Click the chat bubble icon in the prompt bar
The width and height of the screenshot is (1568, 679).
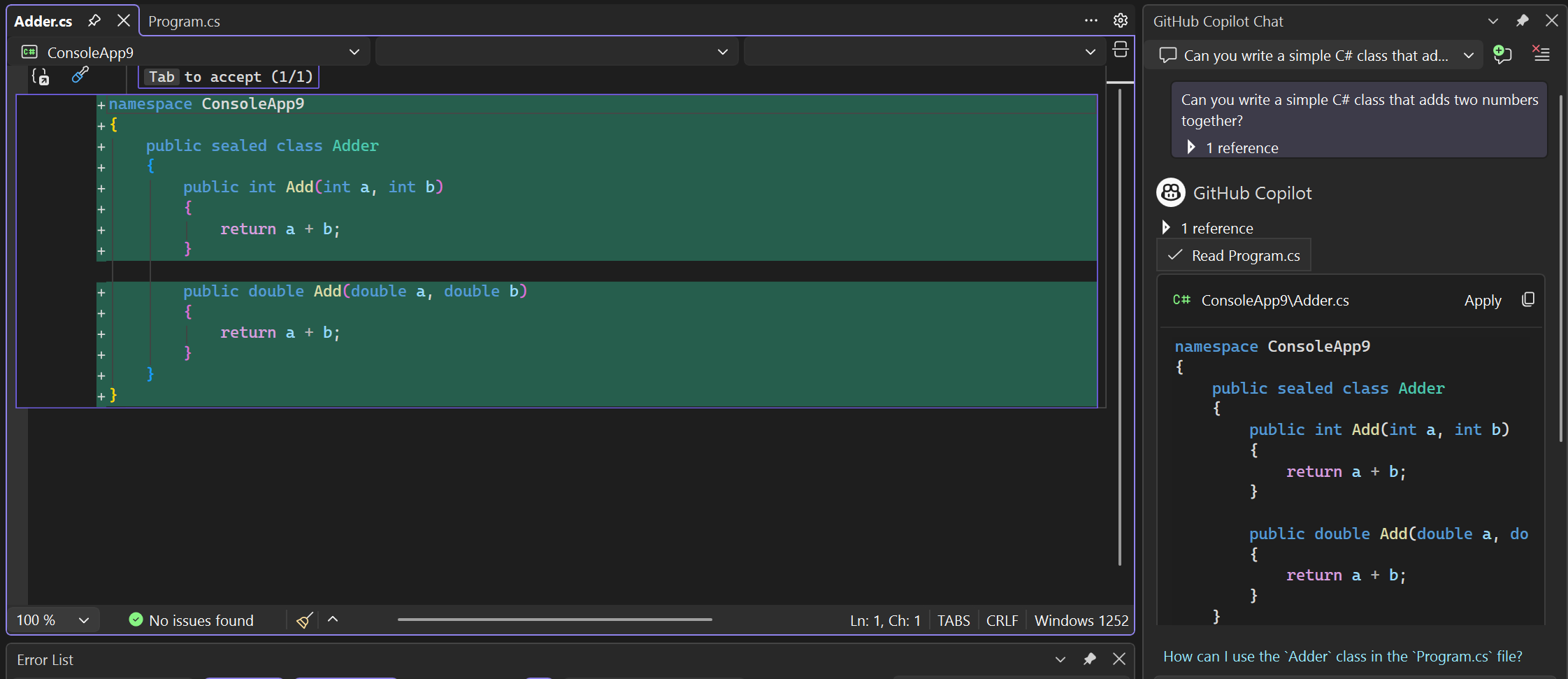(1167, 55)
